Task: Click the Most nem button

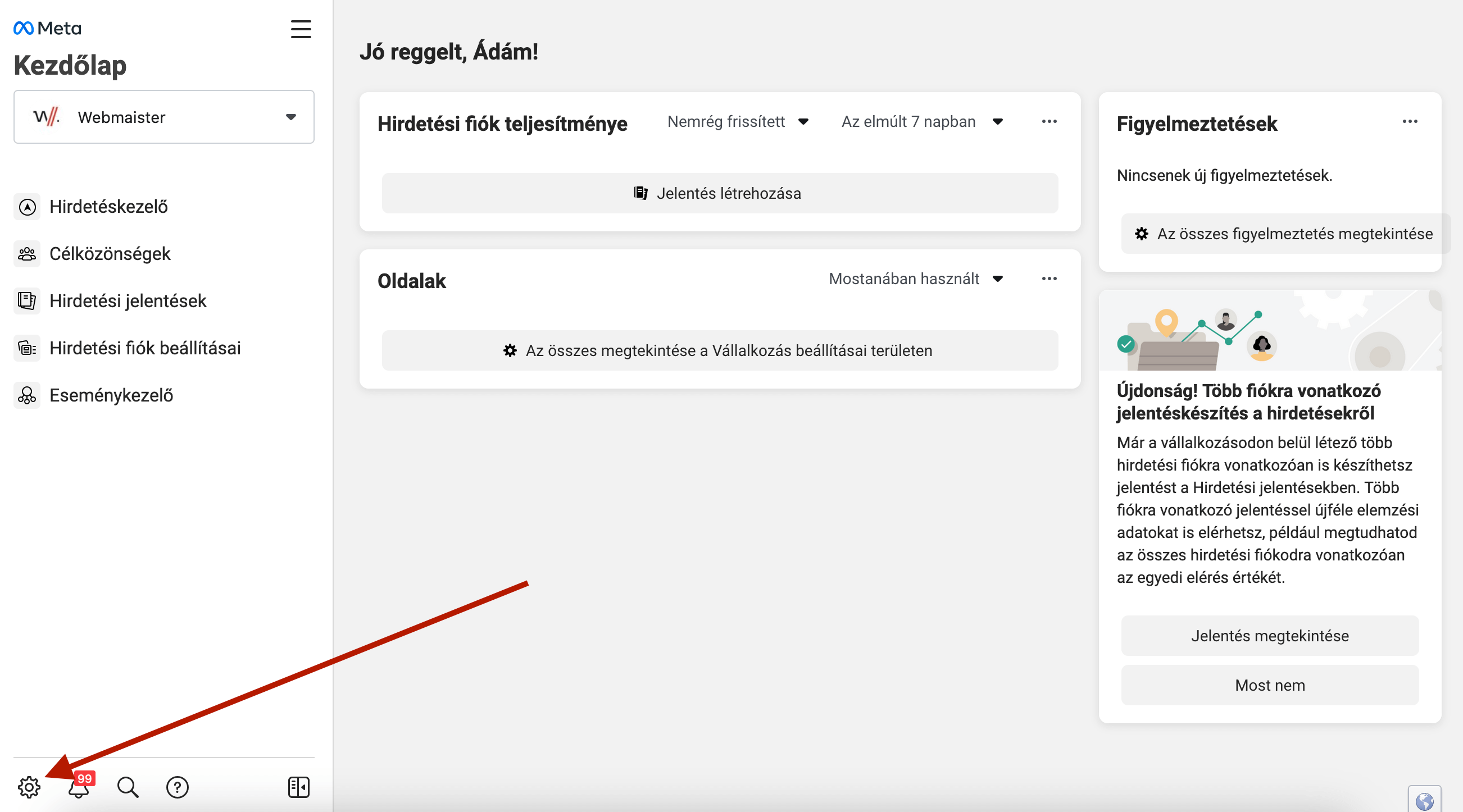Action: pos(1270,686)
